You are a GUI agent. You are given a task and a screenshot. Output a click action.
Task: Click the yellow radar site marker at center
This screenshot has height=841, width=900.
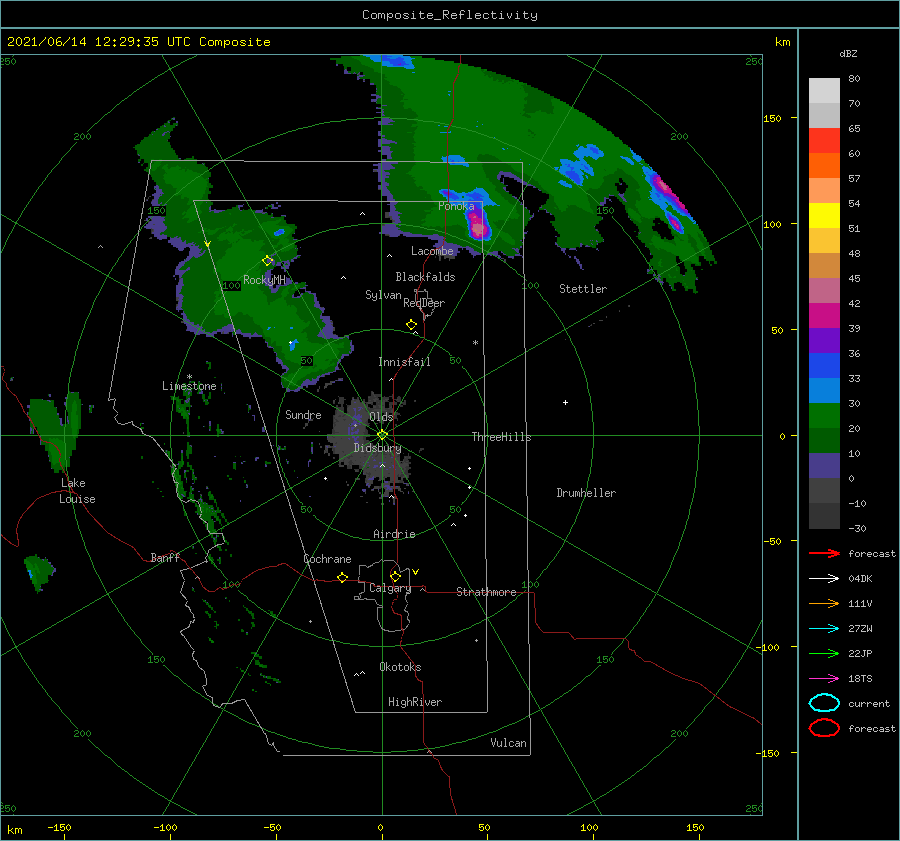tap(382, 435)
